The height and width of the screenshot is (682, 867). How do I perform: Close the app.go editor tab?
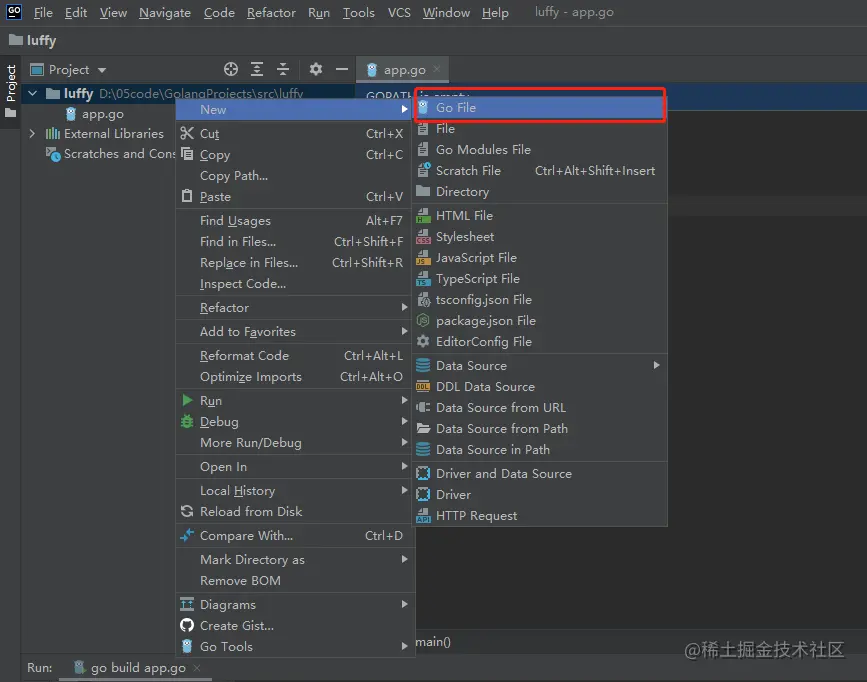pyautogui.click(x=437, y=69)
